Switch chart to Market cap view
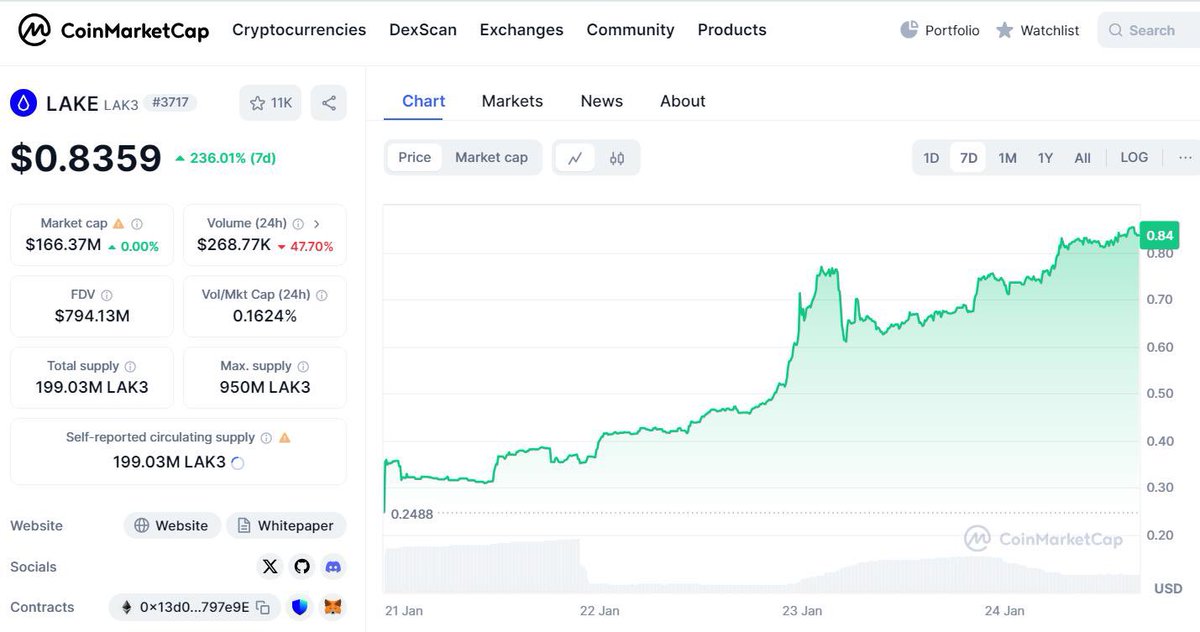Screen dimensions: 1200x632 tap(491, 157)
